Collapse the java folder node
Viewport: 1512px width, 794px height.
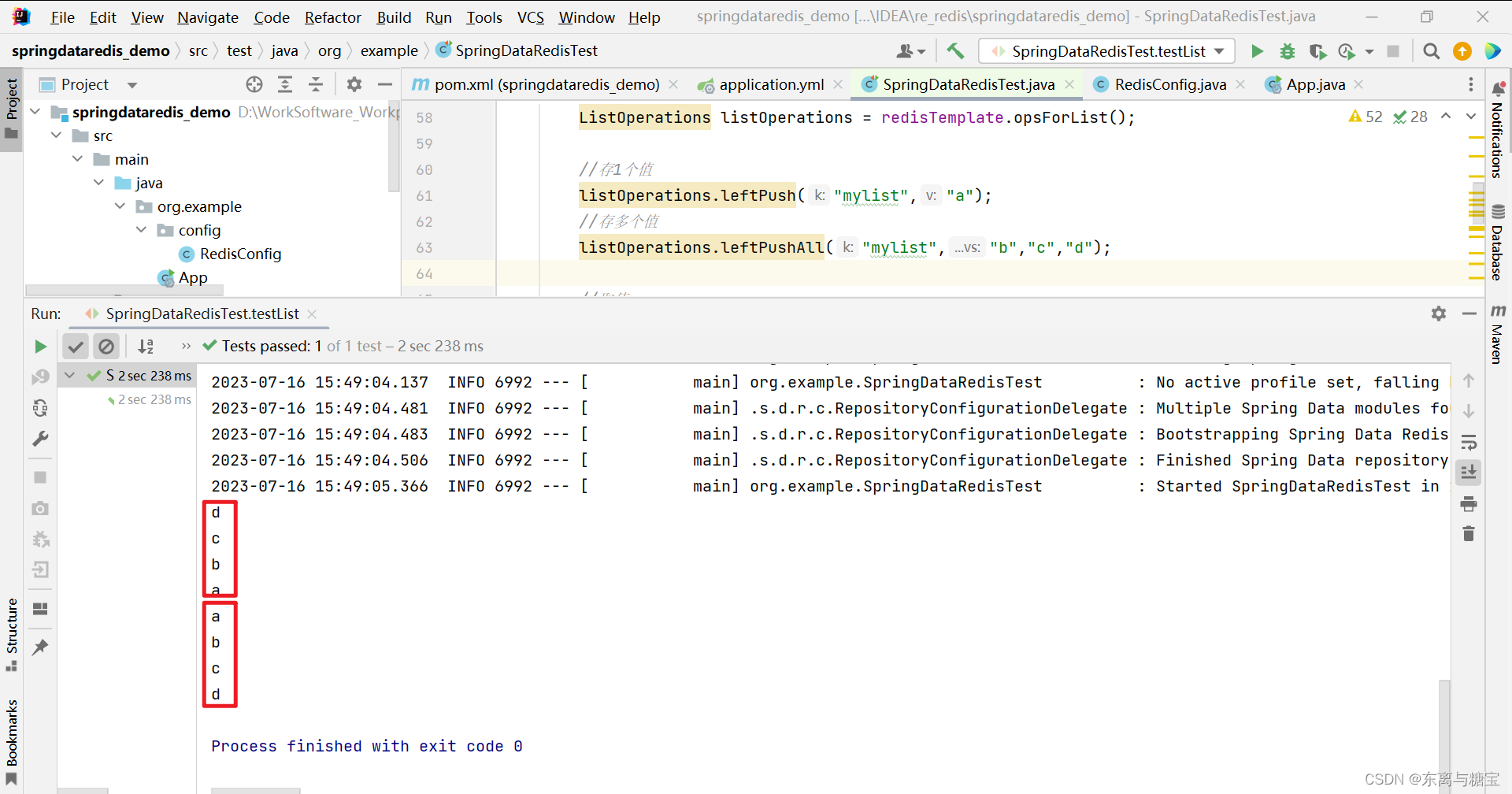click(99, 183)
